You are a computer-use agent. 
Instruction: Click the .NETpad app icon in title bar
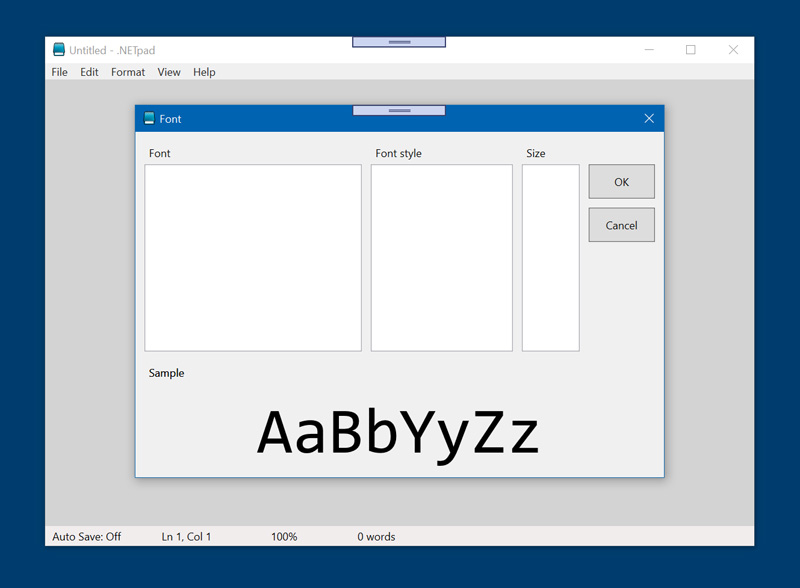pos(59,50)
